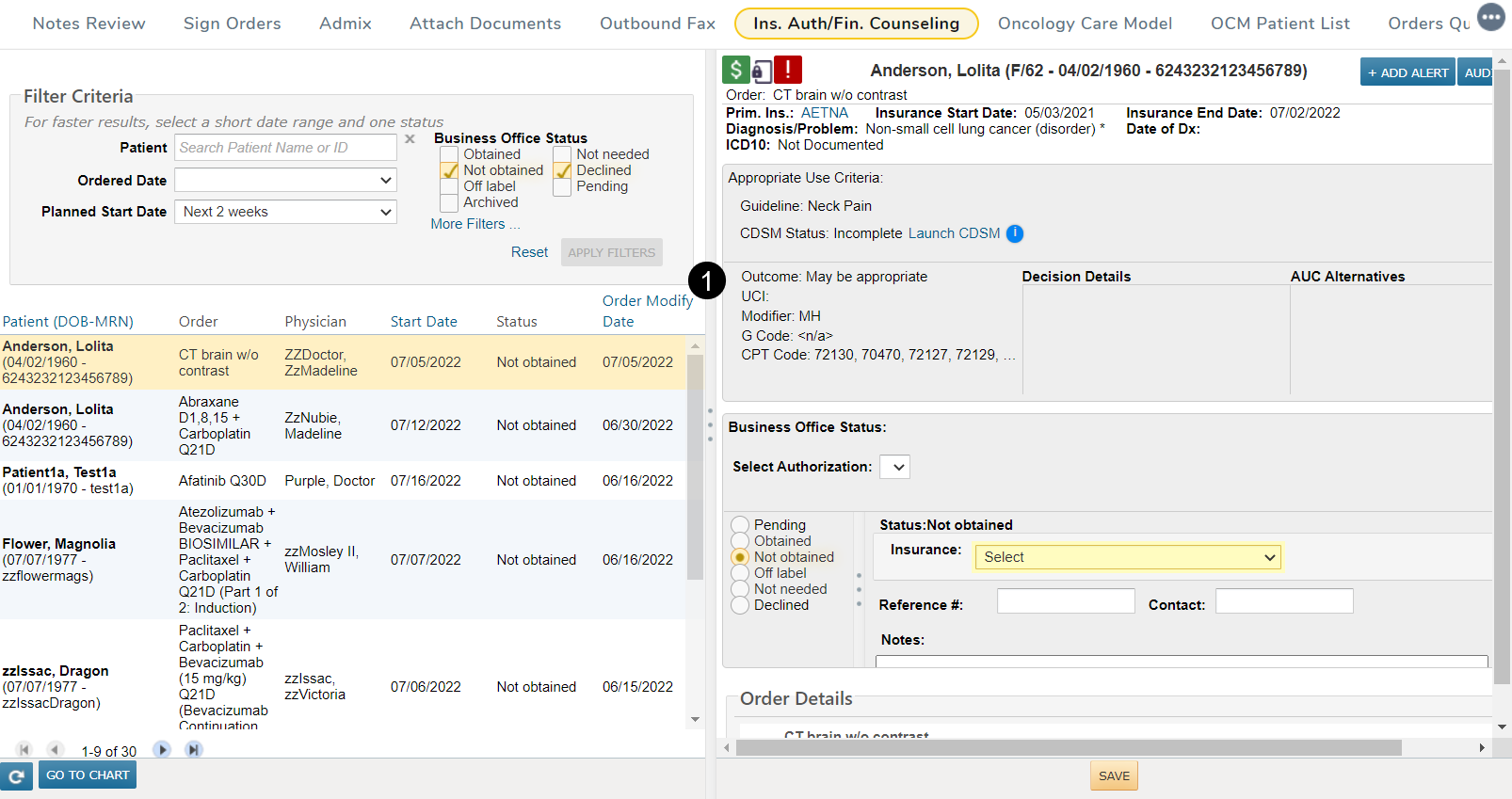Select the Pending radio button
Viewport: 1512px width, 799px height.
740,525
